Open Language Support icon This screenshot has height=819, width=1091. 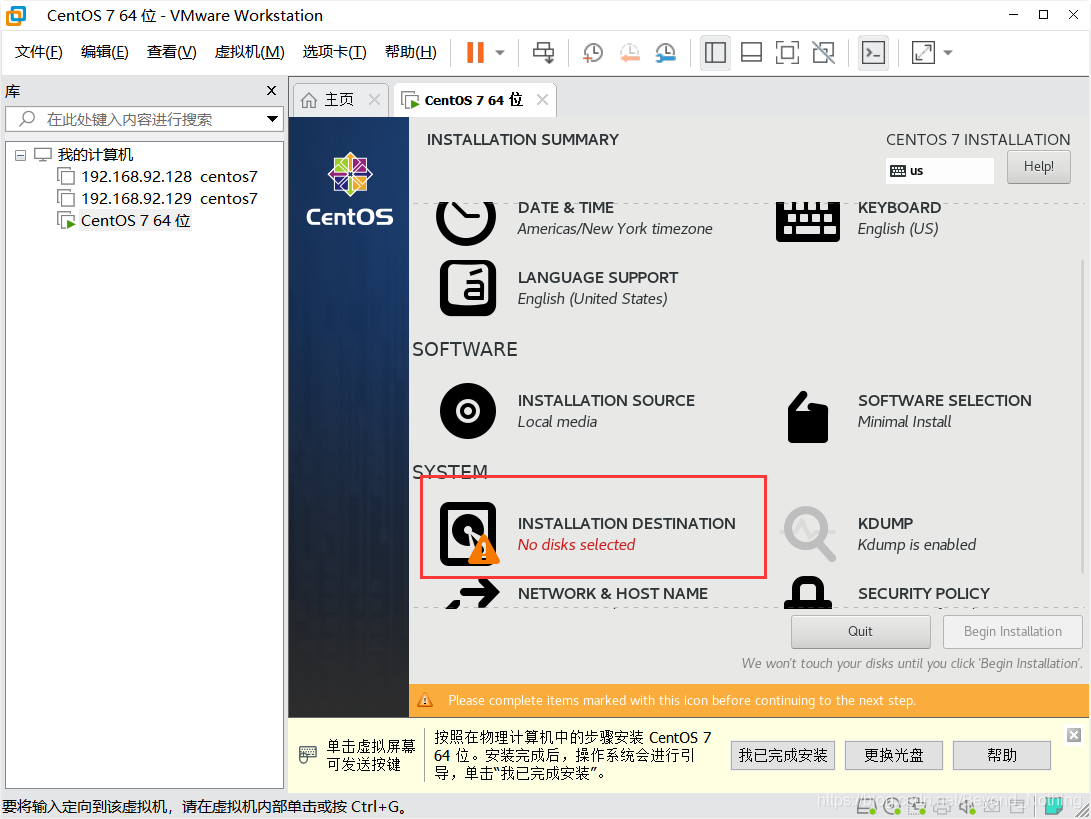click(468, 288)
